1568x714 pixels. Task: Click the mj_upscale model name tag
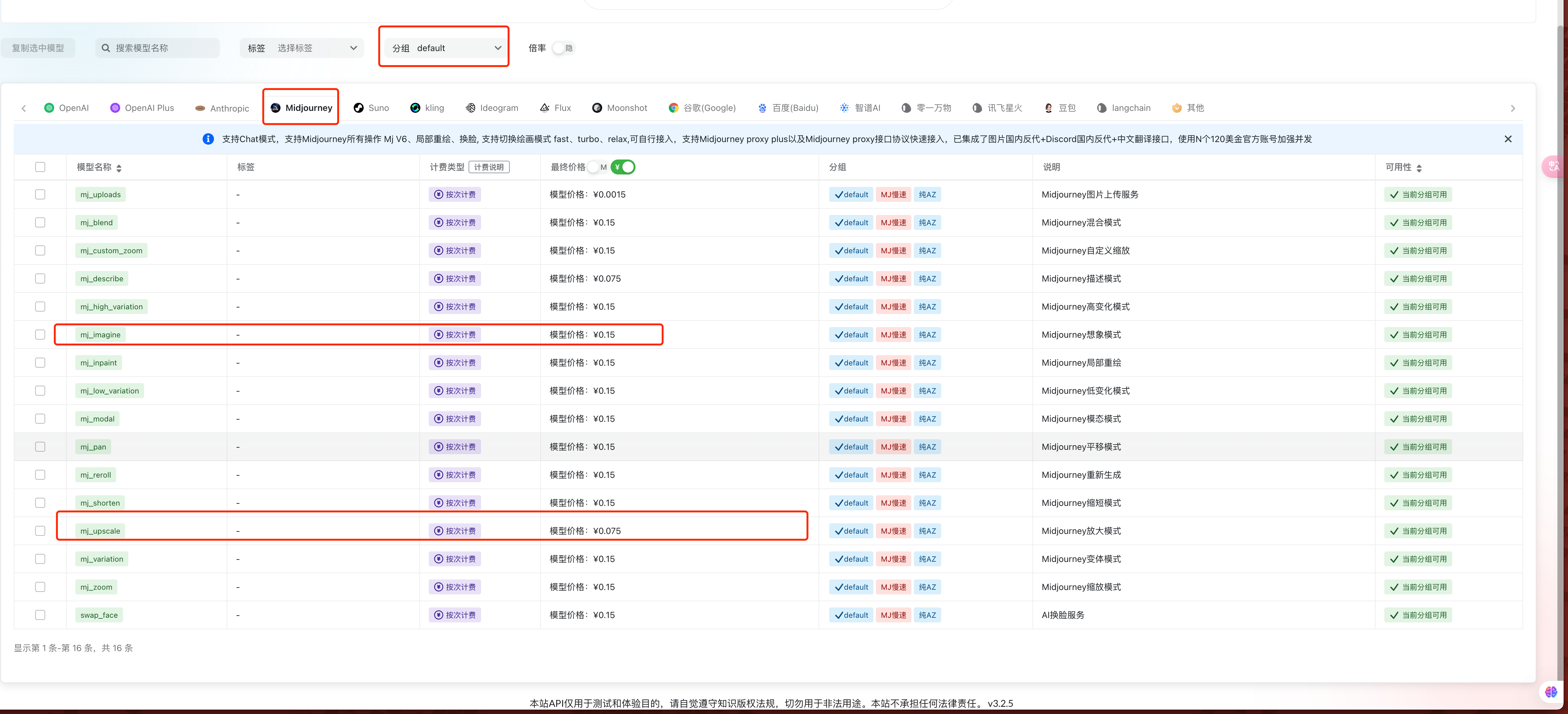coord(101,531)
